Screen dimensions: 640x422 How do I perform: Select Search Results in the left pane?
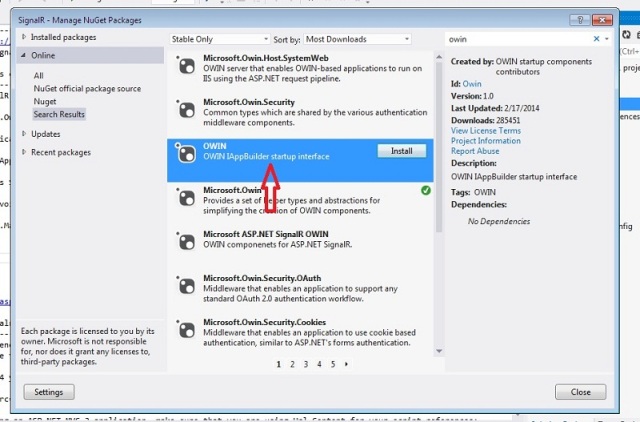click(59, 114)
